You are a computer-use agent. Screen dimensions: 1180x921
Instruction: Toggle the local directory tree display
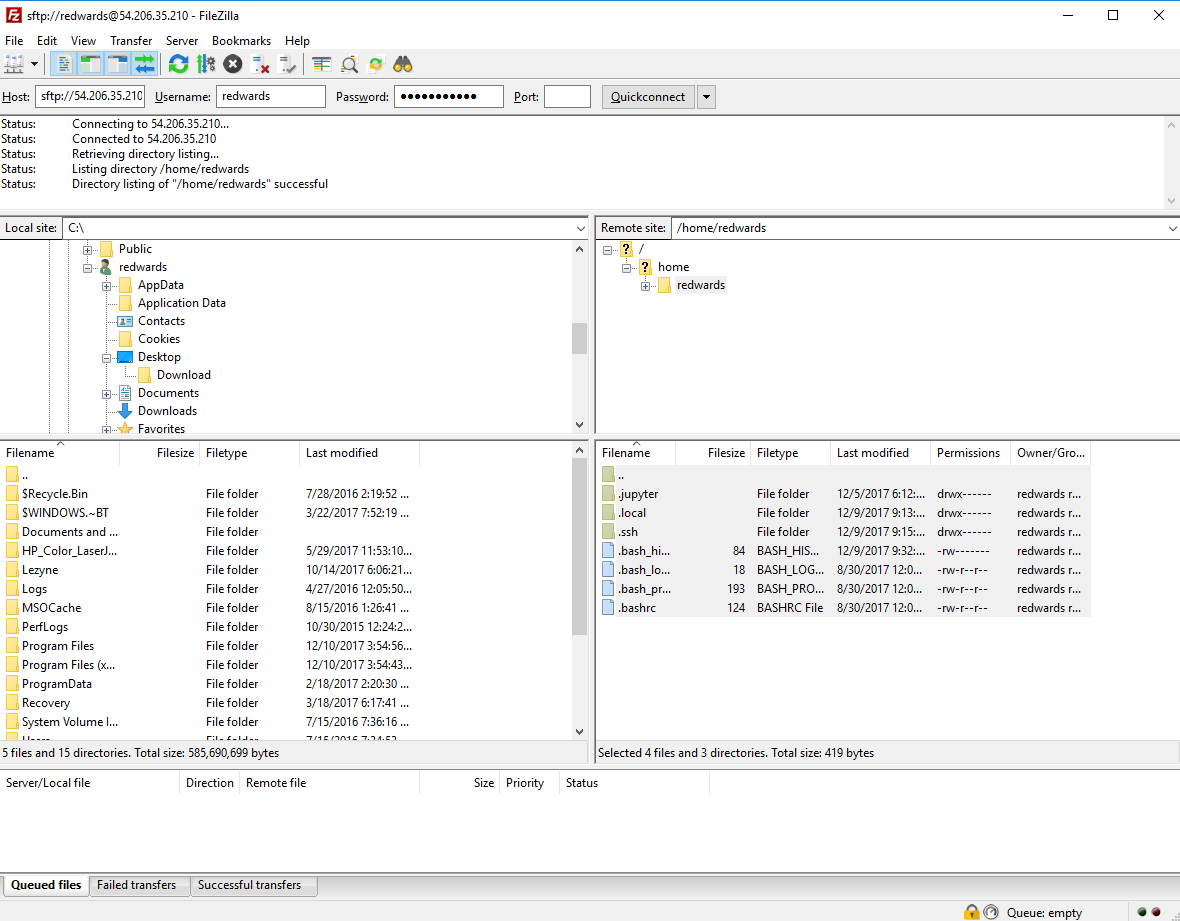(90, 65)
